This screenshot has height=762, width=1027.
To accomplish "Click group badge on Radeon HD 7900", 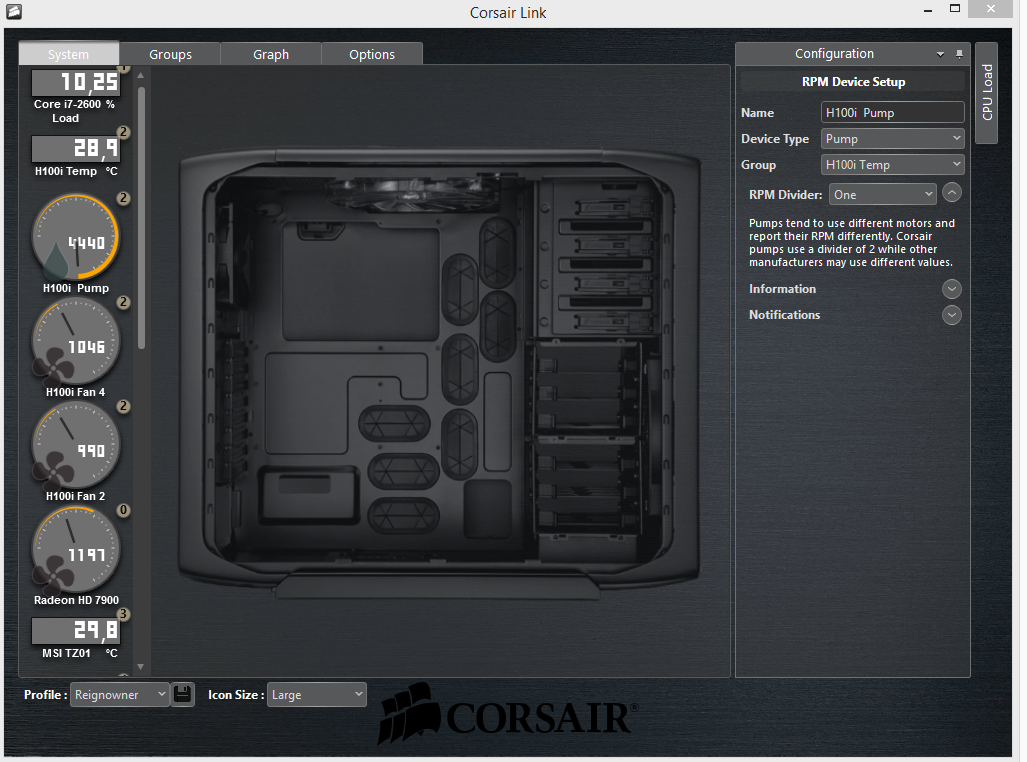I will [123, 510].
